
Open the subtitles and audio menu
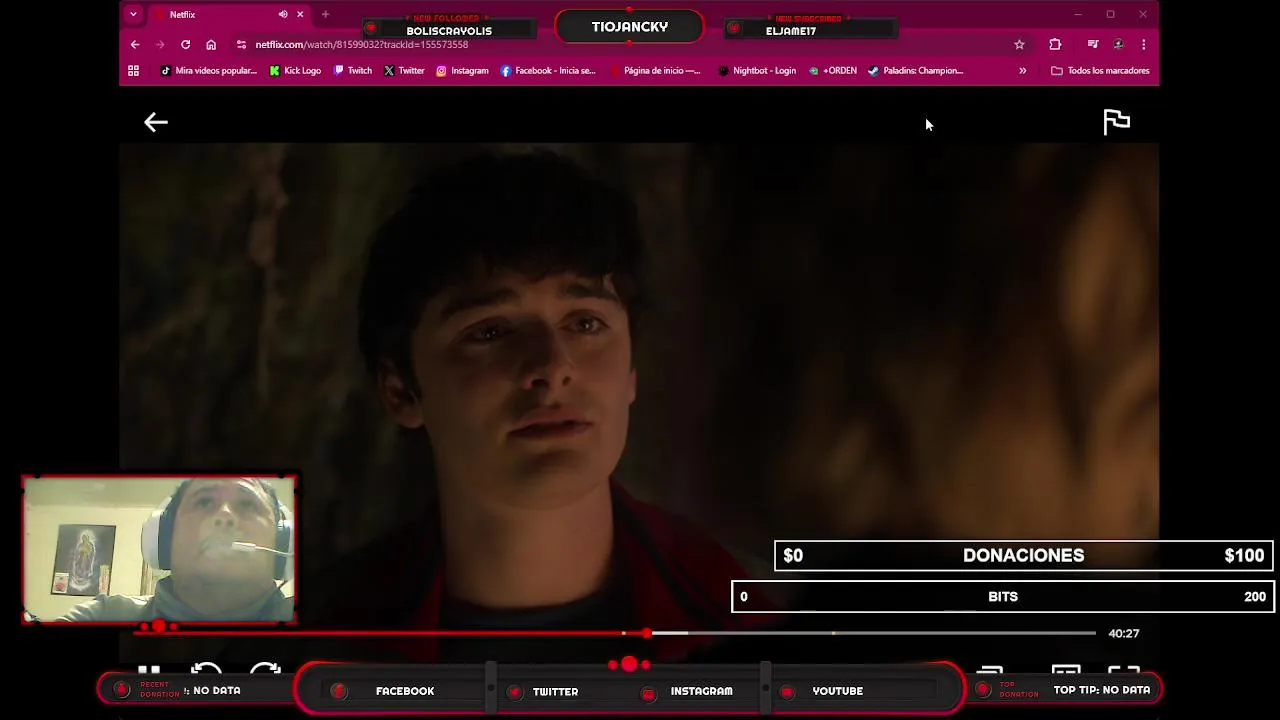point(1066,670)
